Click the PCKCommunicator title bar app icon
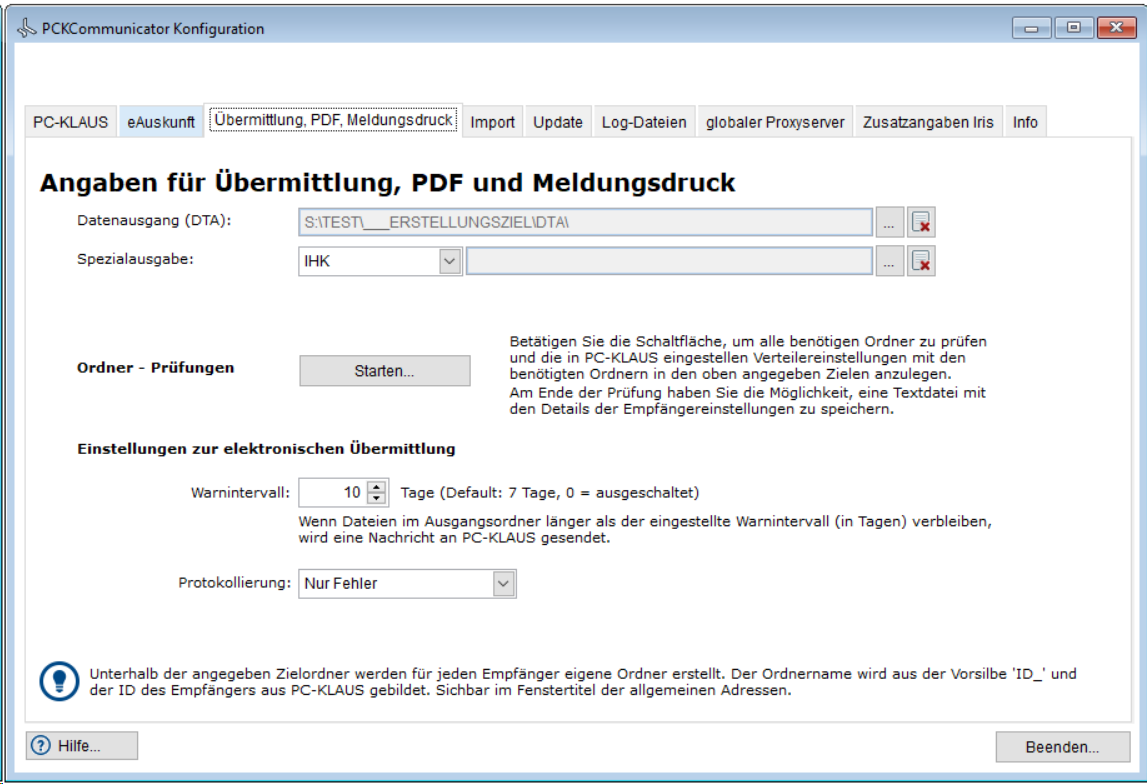This screenshot has height=784, width=1147. click(27, 29)
